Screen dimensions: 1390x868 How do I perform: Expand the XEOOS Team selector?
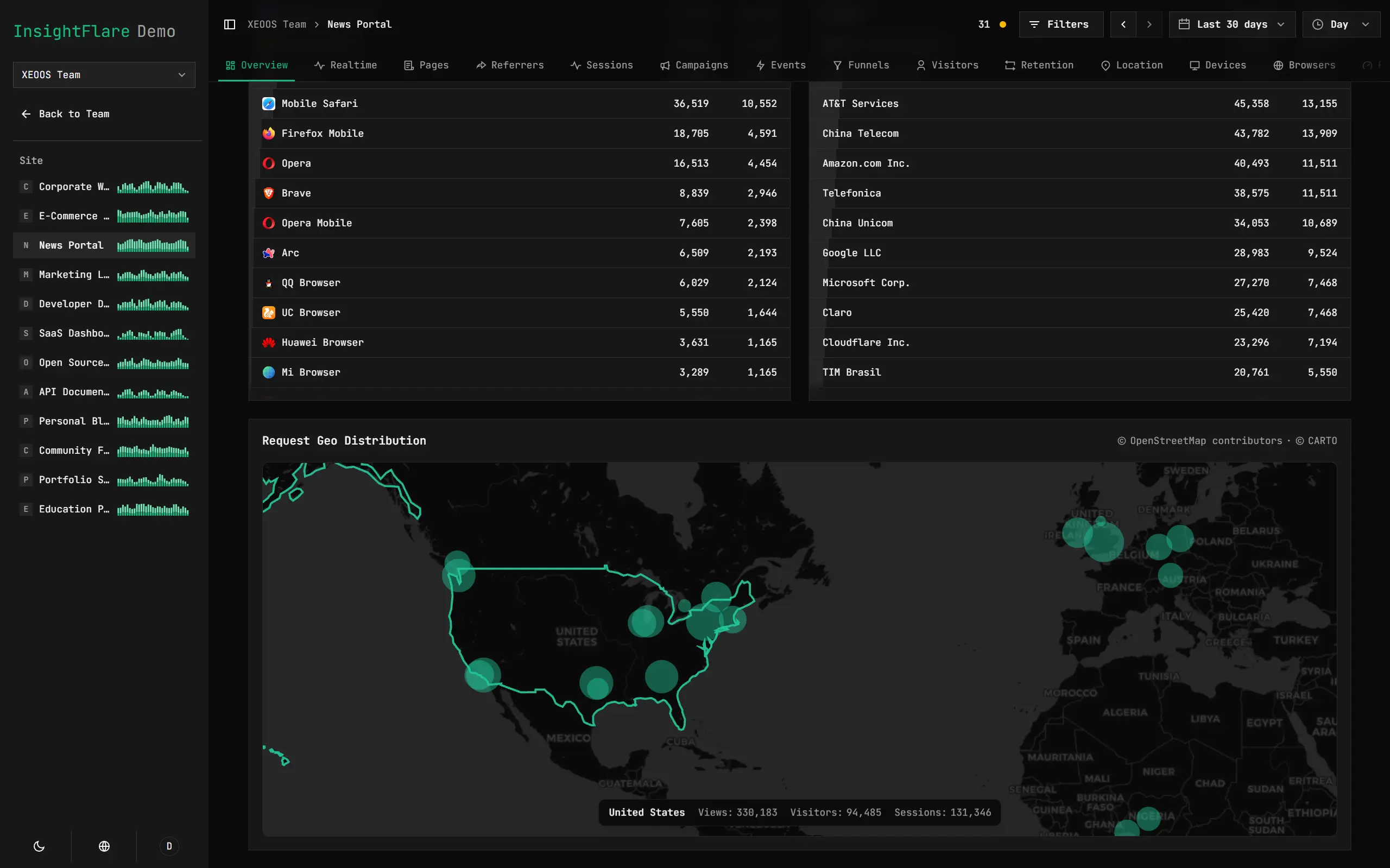point(104,74)
